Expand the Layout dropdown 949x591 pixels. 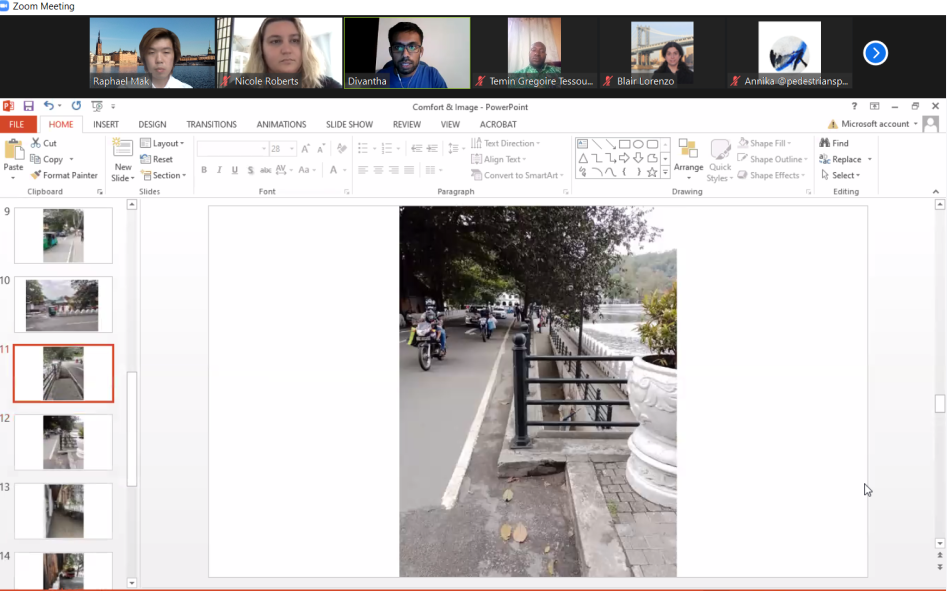pyautogui.click(x=162, y=143)
